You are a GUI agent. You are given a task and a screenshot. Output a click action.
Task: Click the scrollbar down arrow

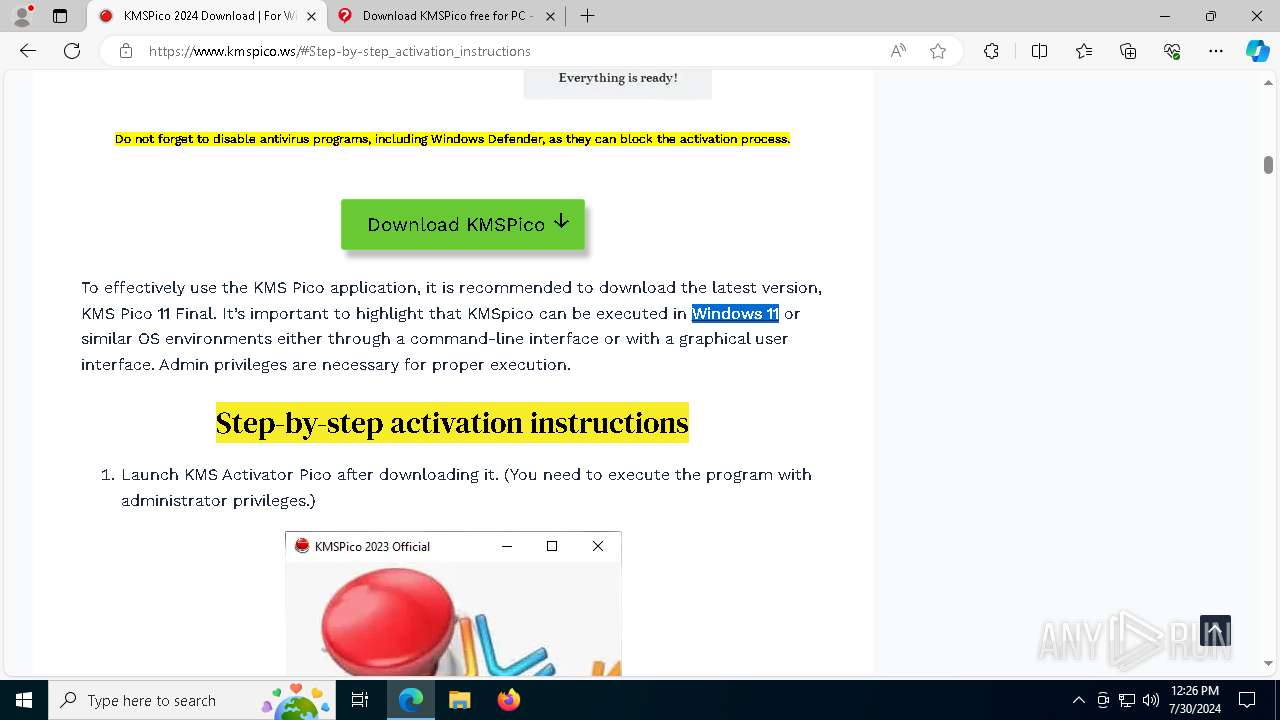click(x=1268, y=663)
